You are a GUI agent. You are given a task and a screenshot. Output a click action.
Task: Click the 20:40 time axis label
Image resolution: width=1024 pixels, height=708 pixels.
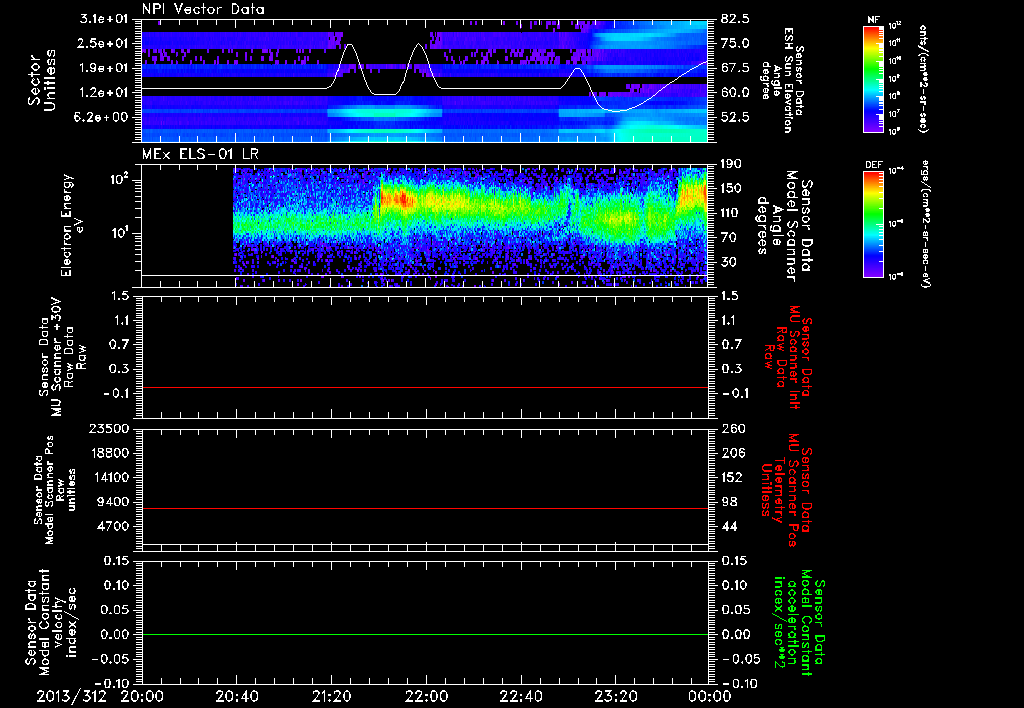click(x=237, y=696)
